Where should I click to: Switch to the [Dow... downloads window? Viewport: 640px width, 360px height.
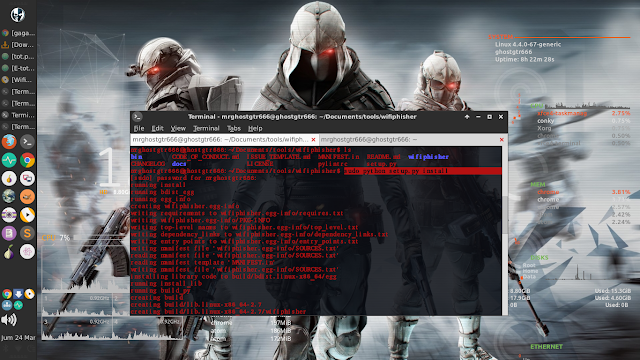point(18,45)
